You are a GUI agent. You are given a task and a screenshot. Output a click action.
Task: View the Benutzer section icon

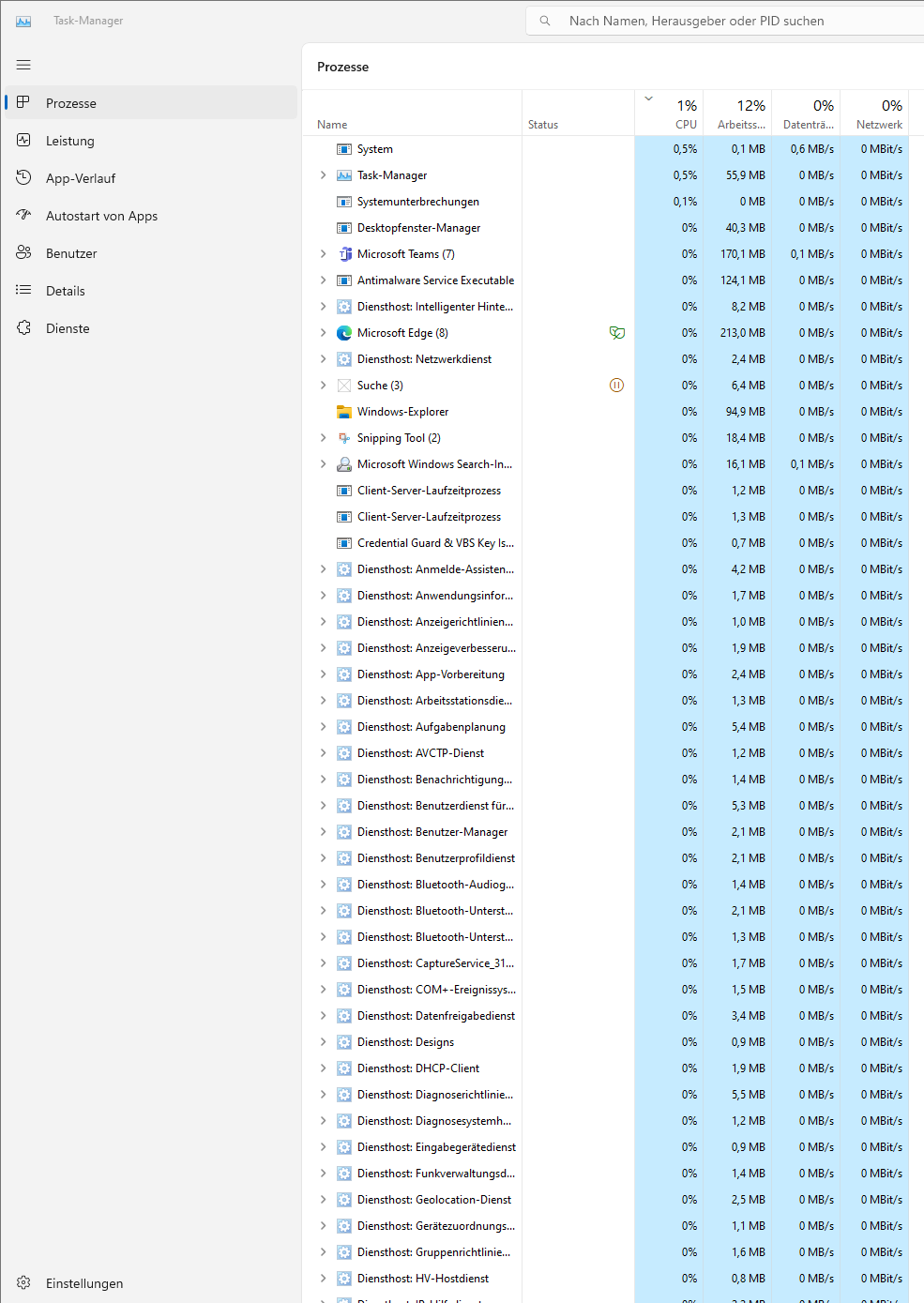point(23,252)
